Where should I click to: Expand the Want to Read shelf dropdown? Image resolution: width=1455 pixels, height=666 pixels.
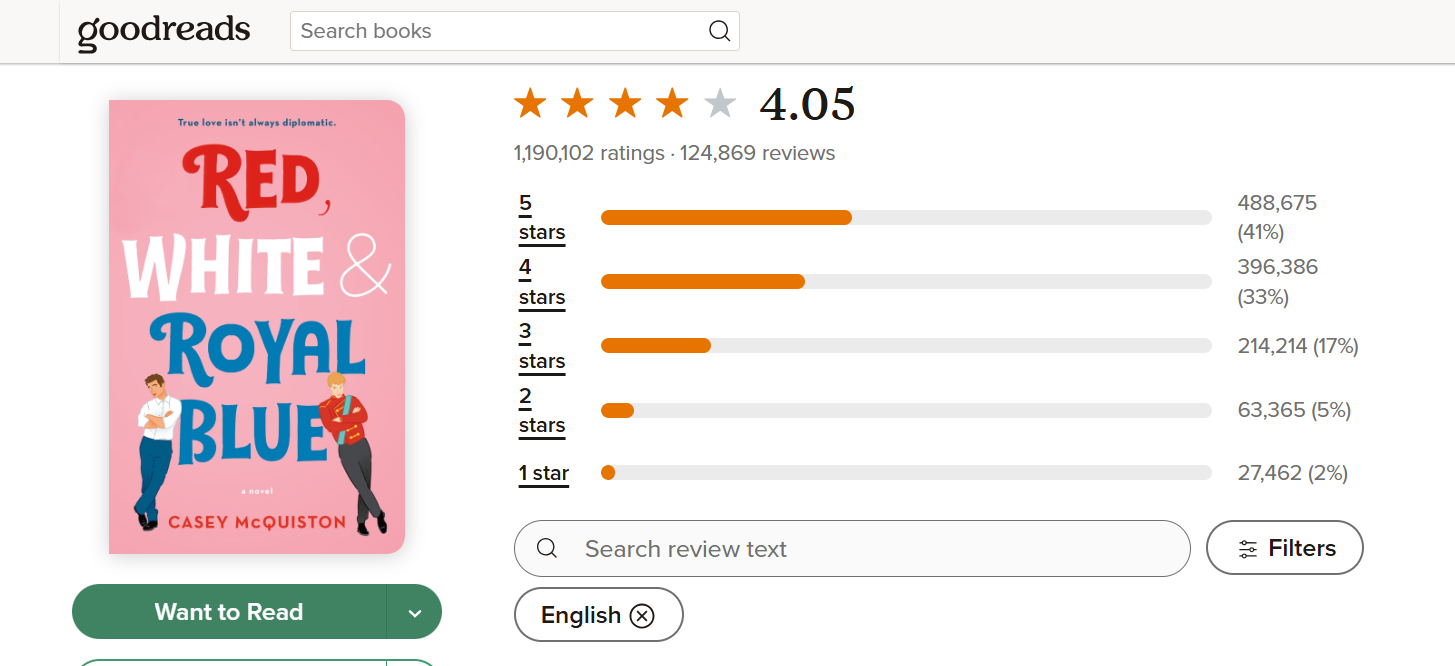[415, 613]
